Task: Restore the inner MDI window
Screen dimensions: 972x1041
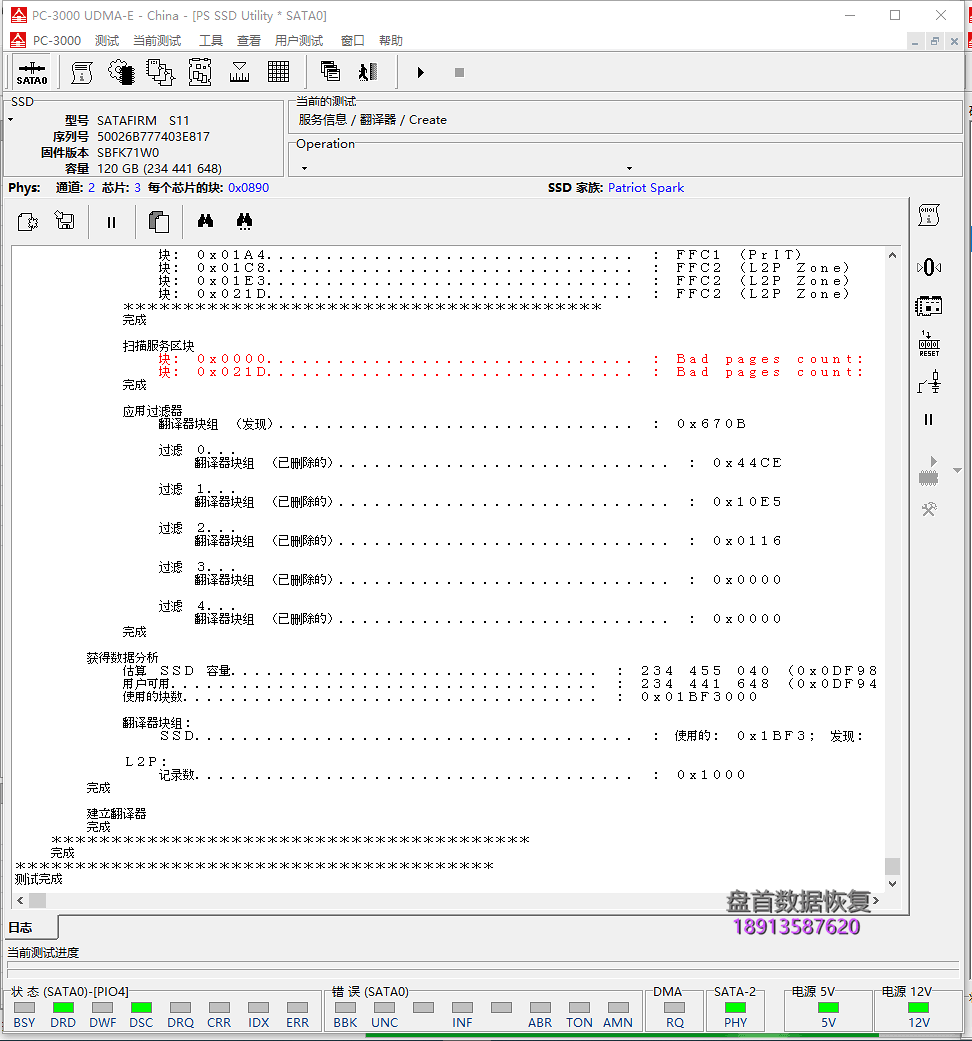Action: pos(935,41)
